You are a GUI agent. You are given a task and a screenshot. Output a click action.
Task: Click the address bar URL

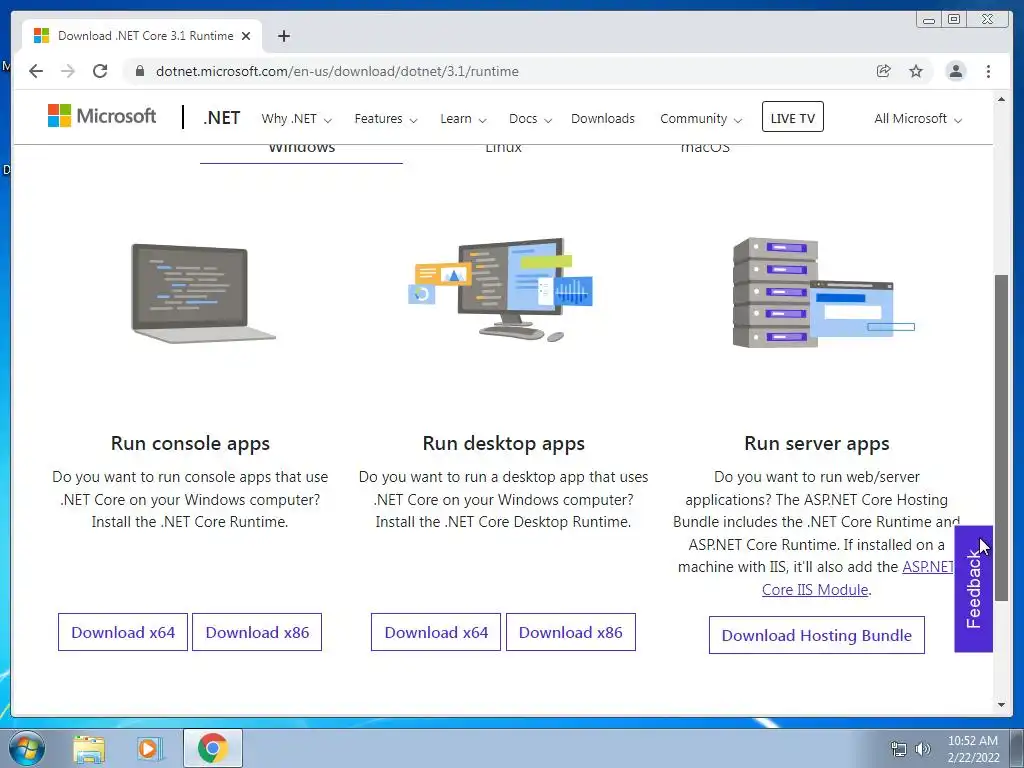337,71
